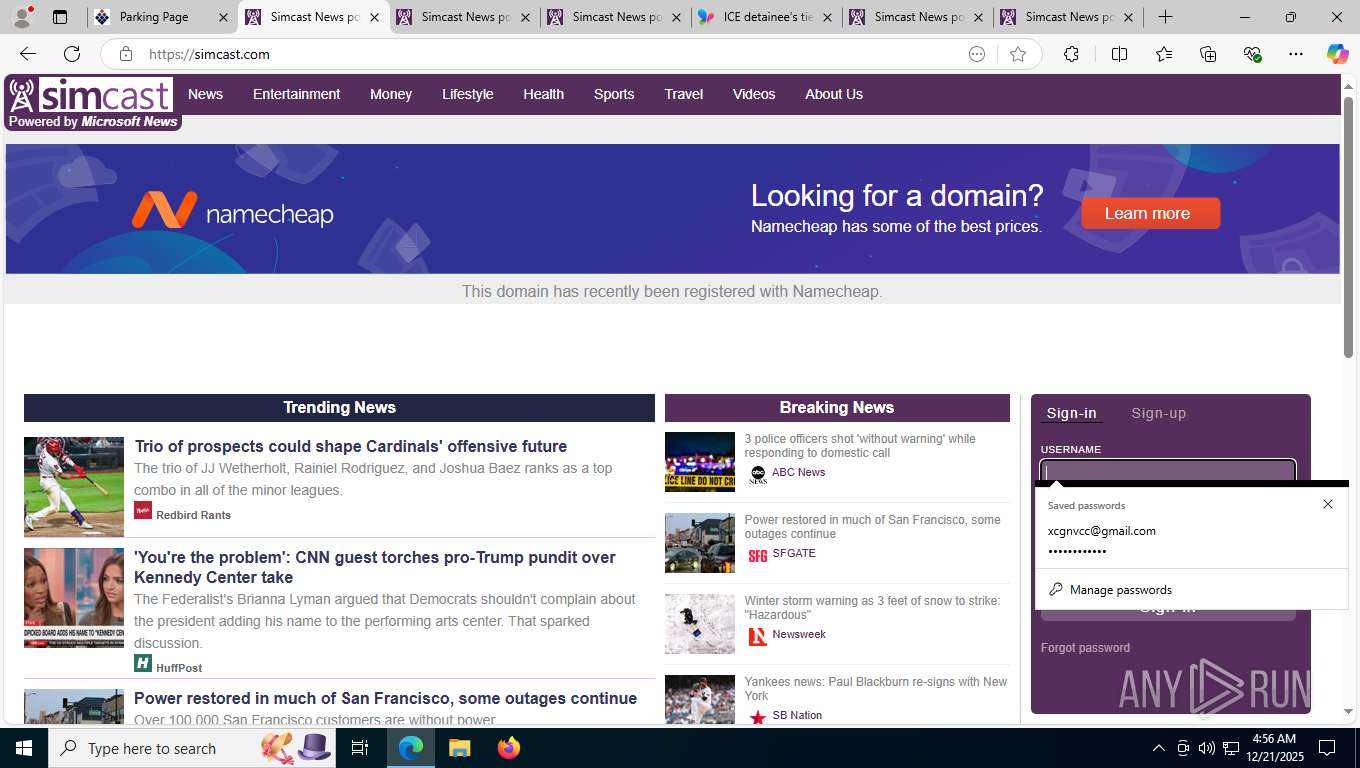Open the volume control in system tray
The image size is (1360, 768).
click(1206, 748)
